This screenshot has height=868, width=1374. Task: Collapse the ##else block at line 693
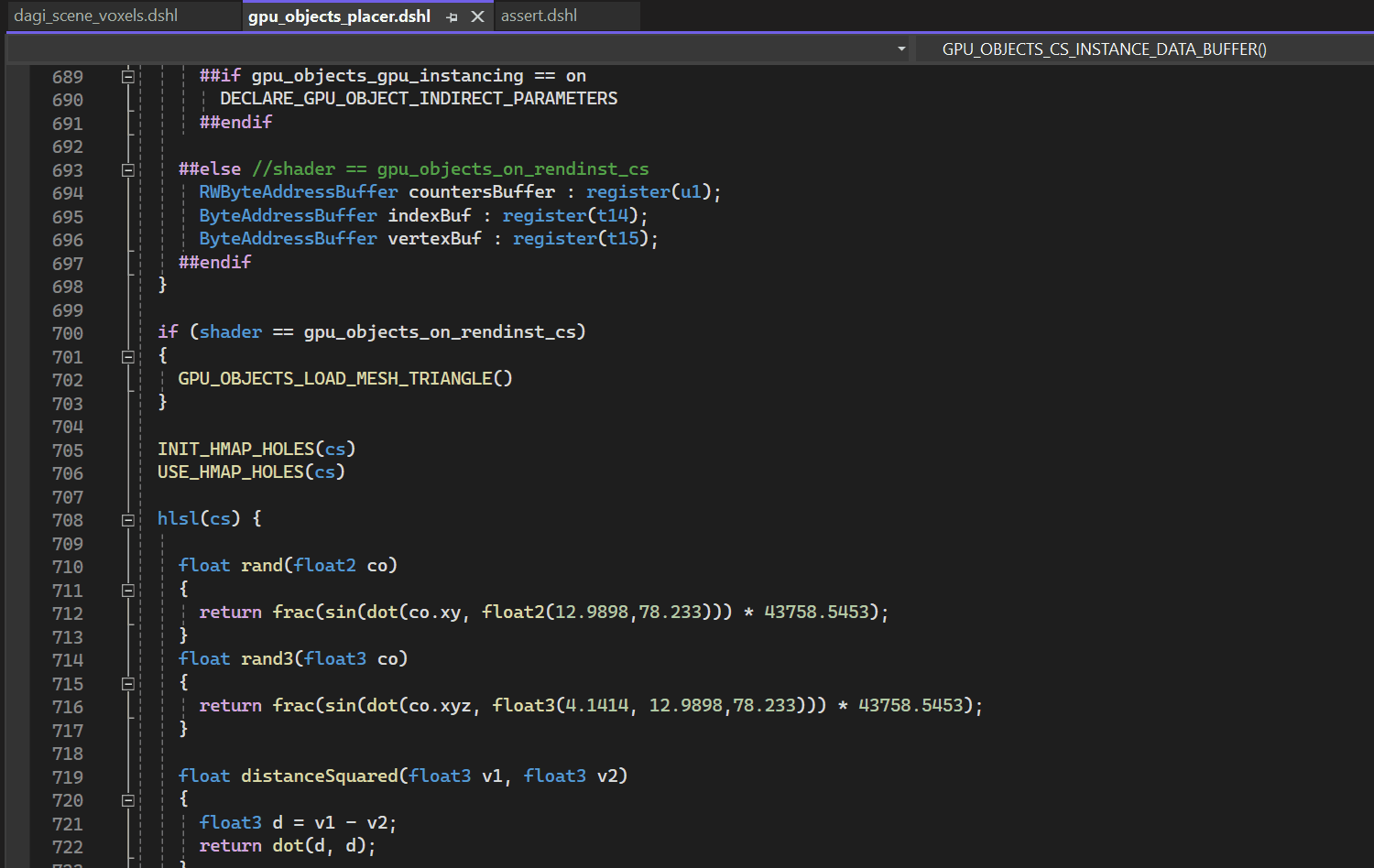coord(128,169)
